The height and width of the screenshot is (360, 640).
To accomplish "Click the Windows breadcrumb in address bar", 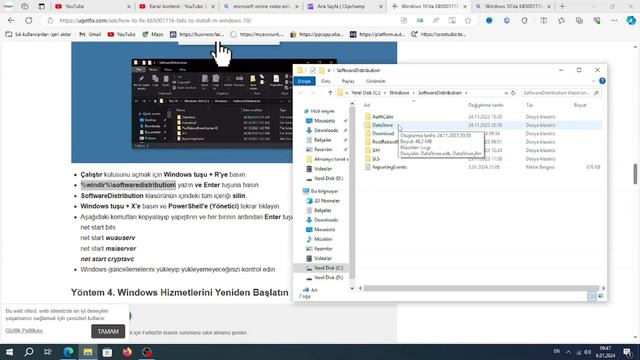I will [399, 93].
